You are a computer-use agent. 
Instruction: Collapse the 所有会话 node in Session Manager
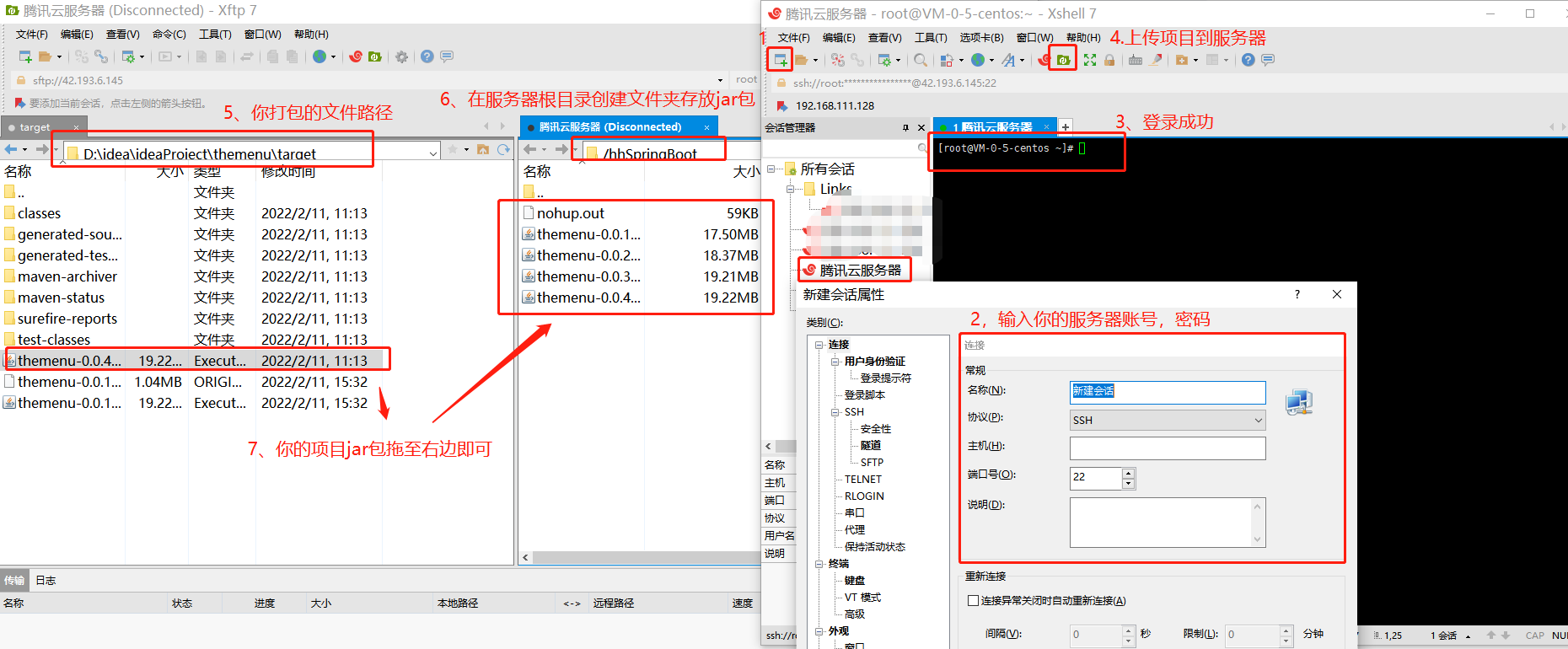pos(771,169)
